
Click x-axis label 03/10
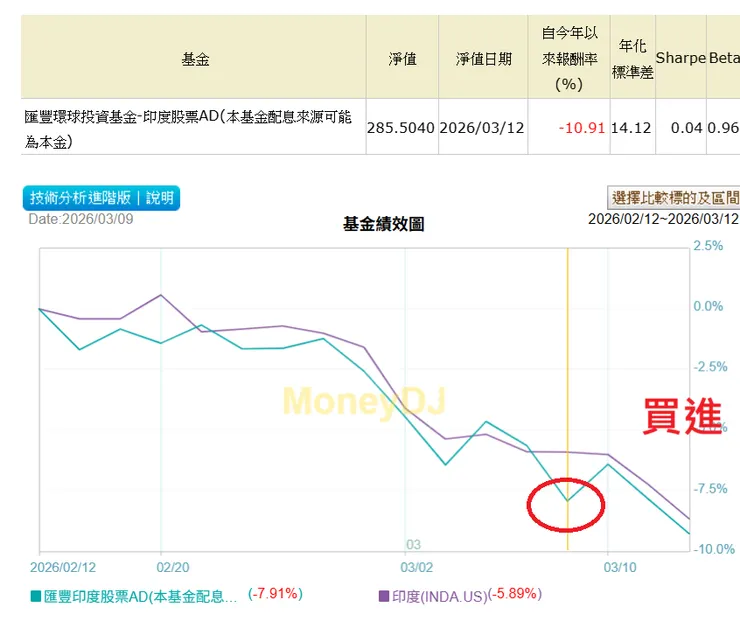[x=620, y=567]
